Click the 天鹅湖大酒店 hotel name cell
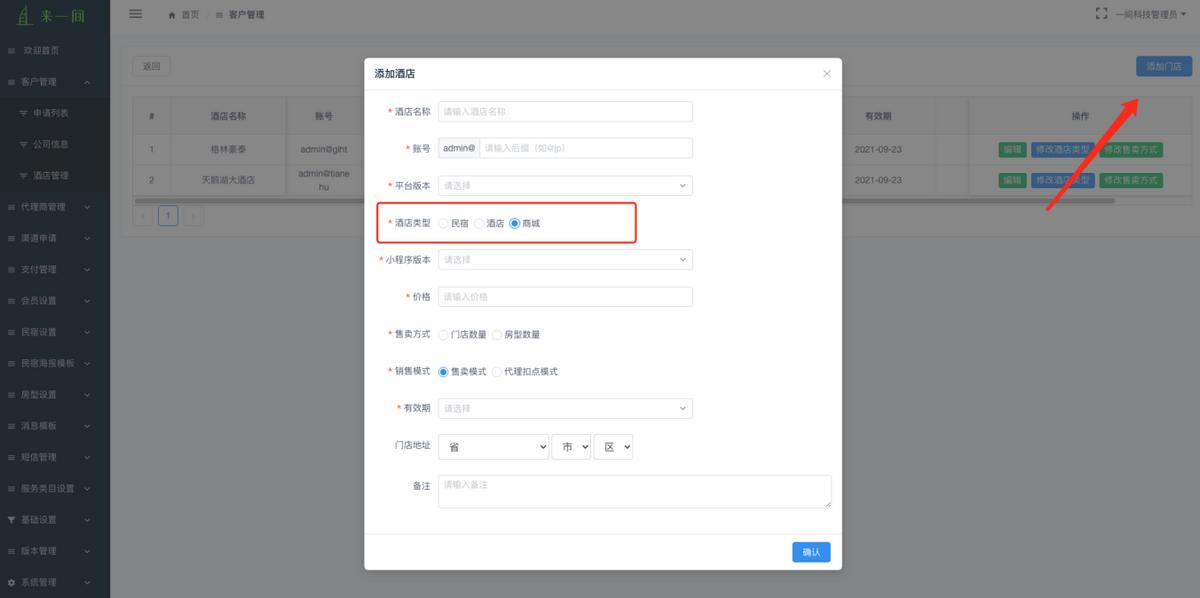This screenshot has height=598, width=1200. [228, 180]
